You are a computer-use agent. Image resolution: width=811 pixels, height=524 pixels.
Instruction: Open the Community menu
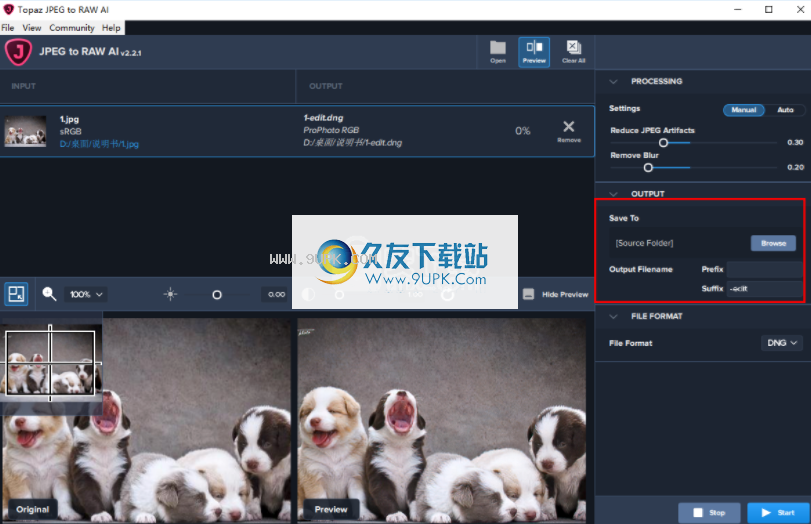72,28
